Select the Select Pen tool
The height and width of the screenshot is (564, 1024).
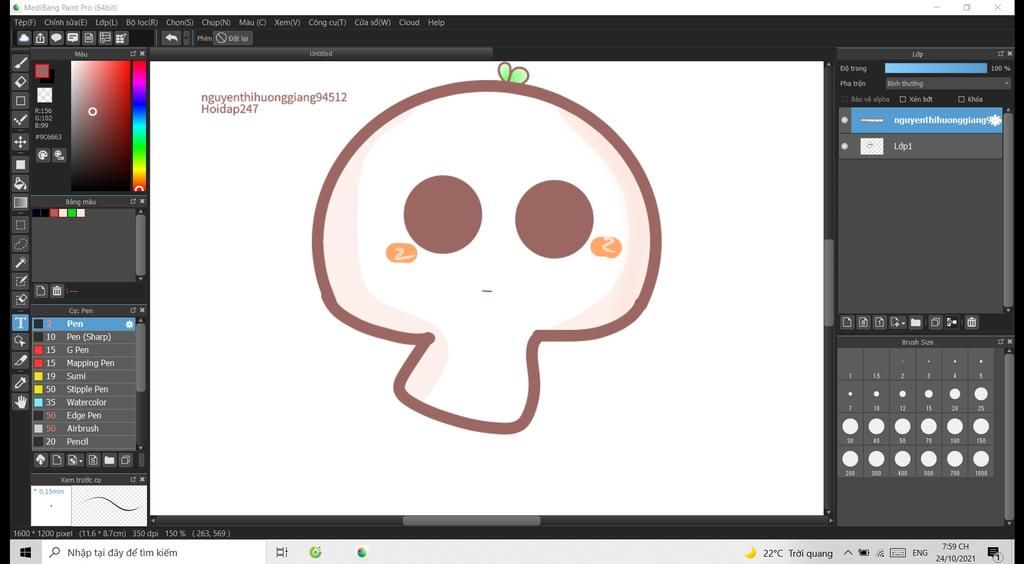point(20,281)
